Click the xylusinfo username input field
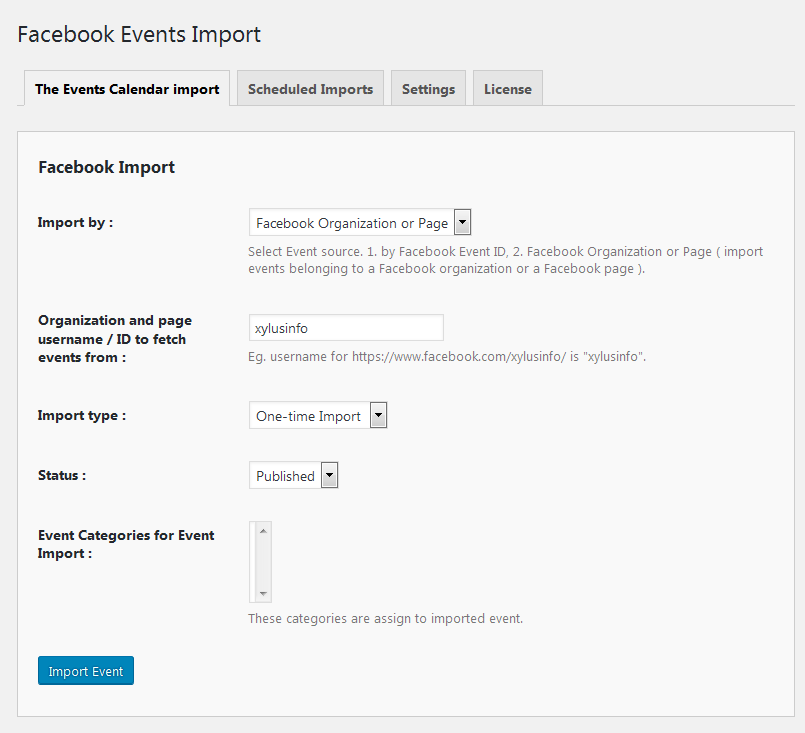 click(346, 328)
